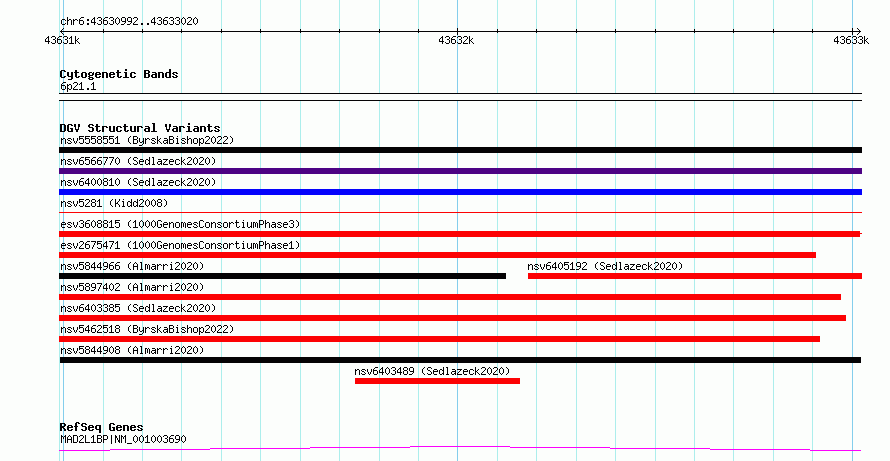
Task: Open esv2675471 1000GenomesConsortiumPhase1 label
Action: coord(180,245)
